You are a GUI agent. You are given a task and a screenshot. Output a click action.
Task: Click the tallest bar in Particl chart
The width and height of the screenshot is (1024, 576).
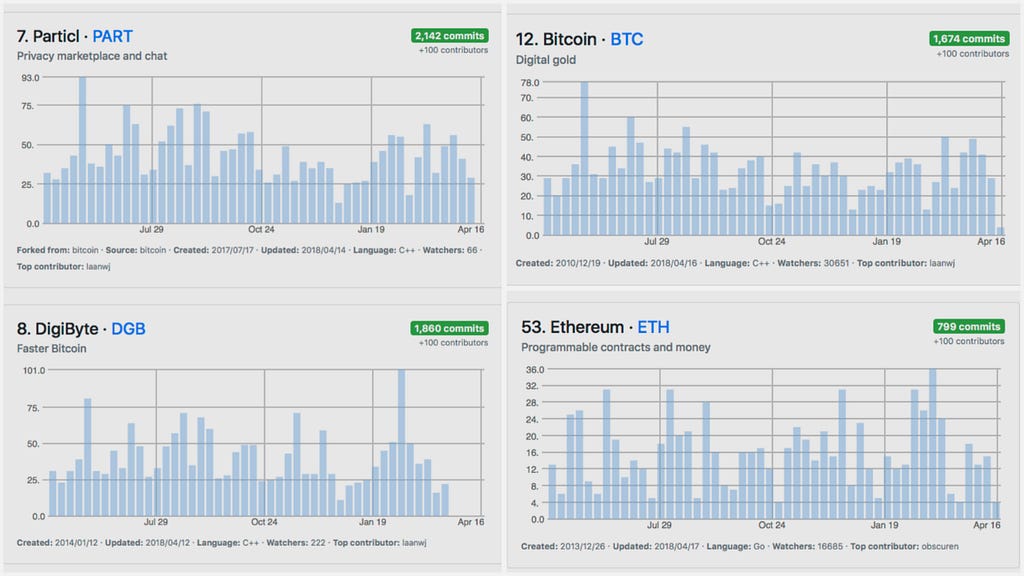coord(83,150)
